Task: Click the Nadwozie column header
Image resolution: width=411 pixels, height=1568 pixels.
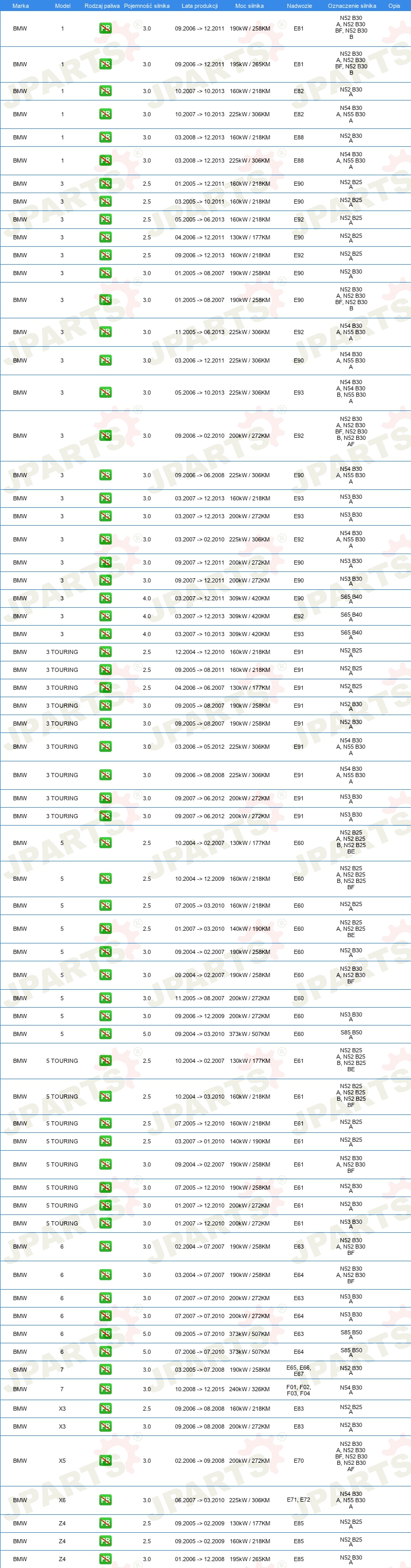Action: pos(299,5)
